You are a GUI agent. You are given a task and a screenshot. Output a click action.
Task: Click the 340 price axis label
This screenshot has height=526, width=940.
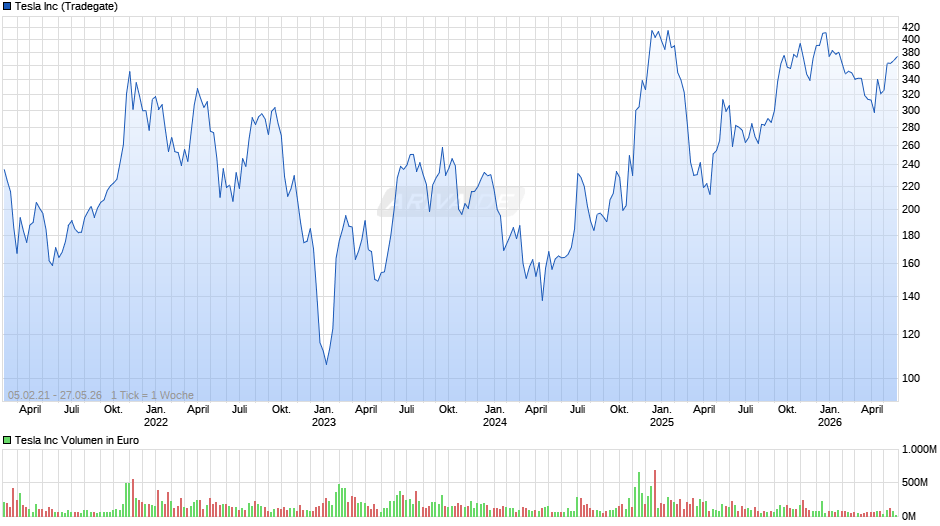(911, 79)
